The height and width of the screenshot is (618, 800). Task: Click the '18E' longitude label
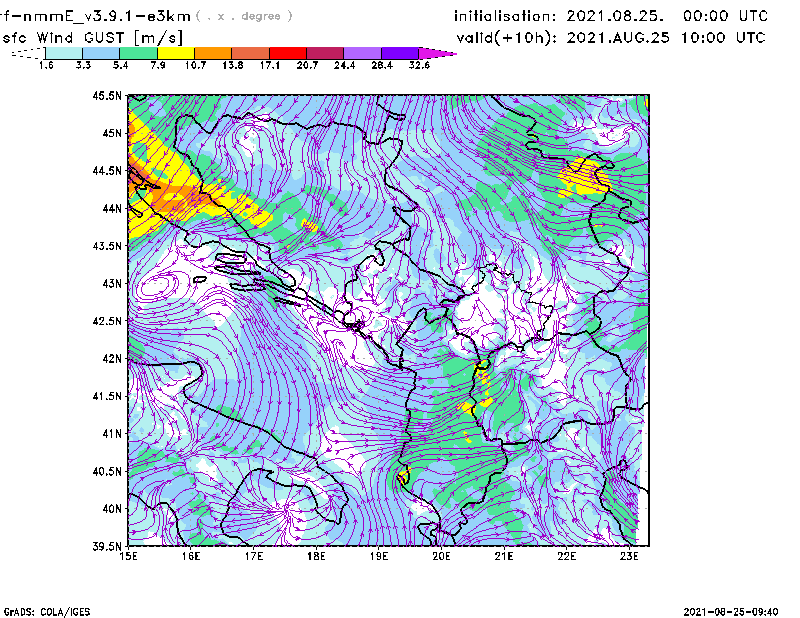(x=316, y=556)
